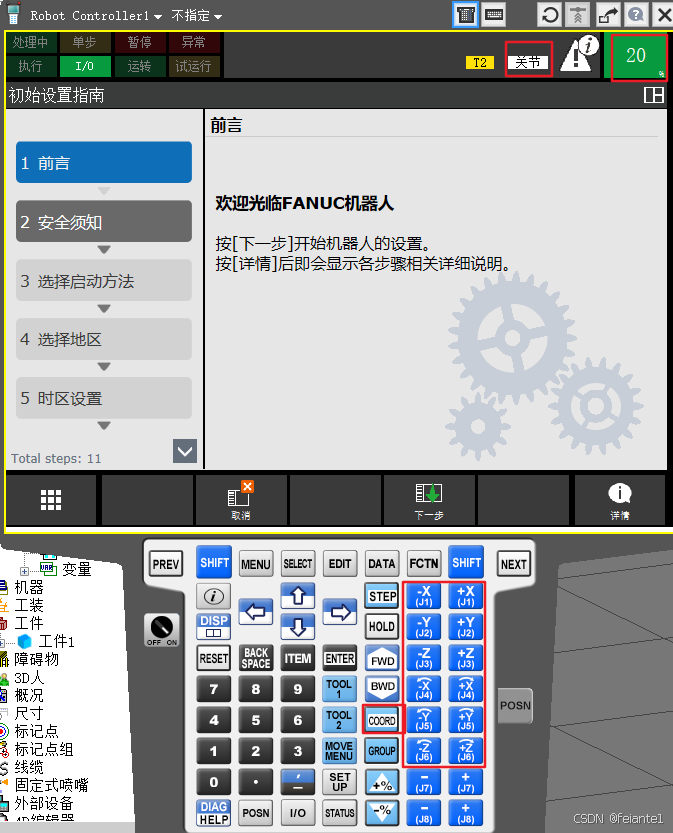
Task: Click the -(J7) jog key
Action: click(424, 782)
